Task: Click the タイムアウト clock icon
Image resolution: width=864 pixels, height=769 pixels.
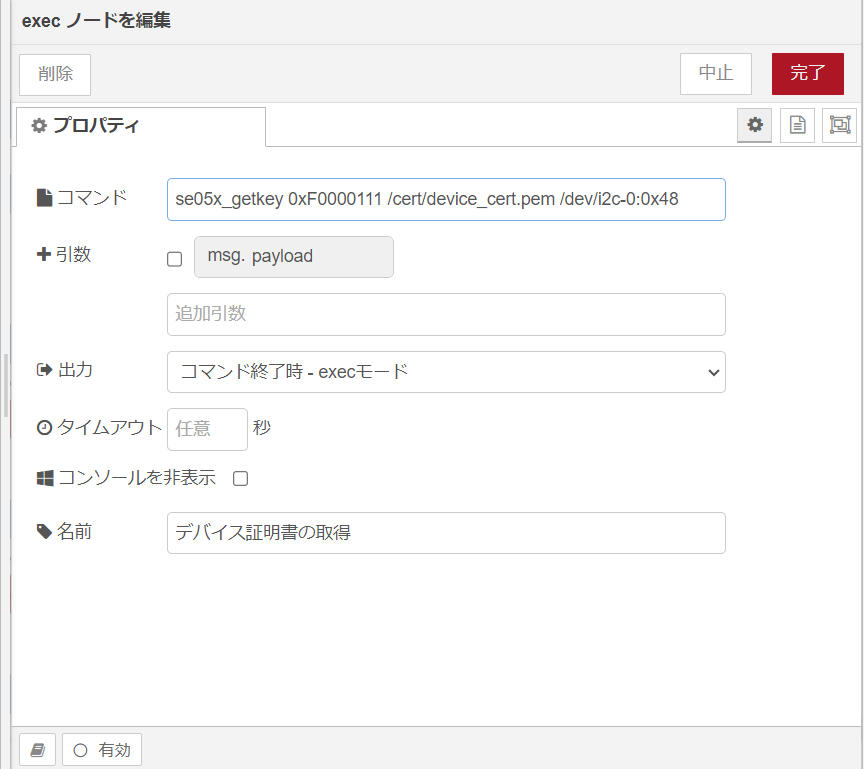Action: click(44, 427)
